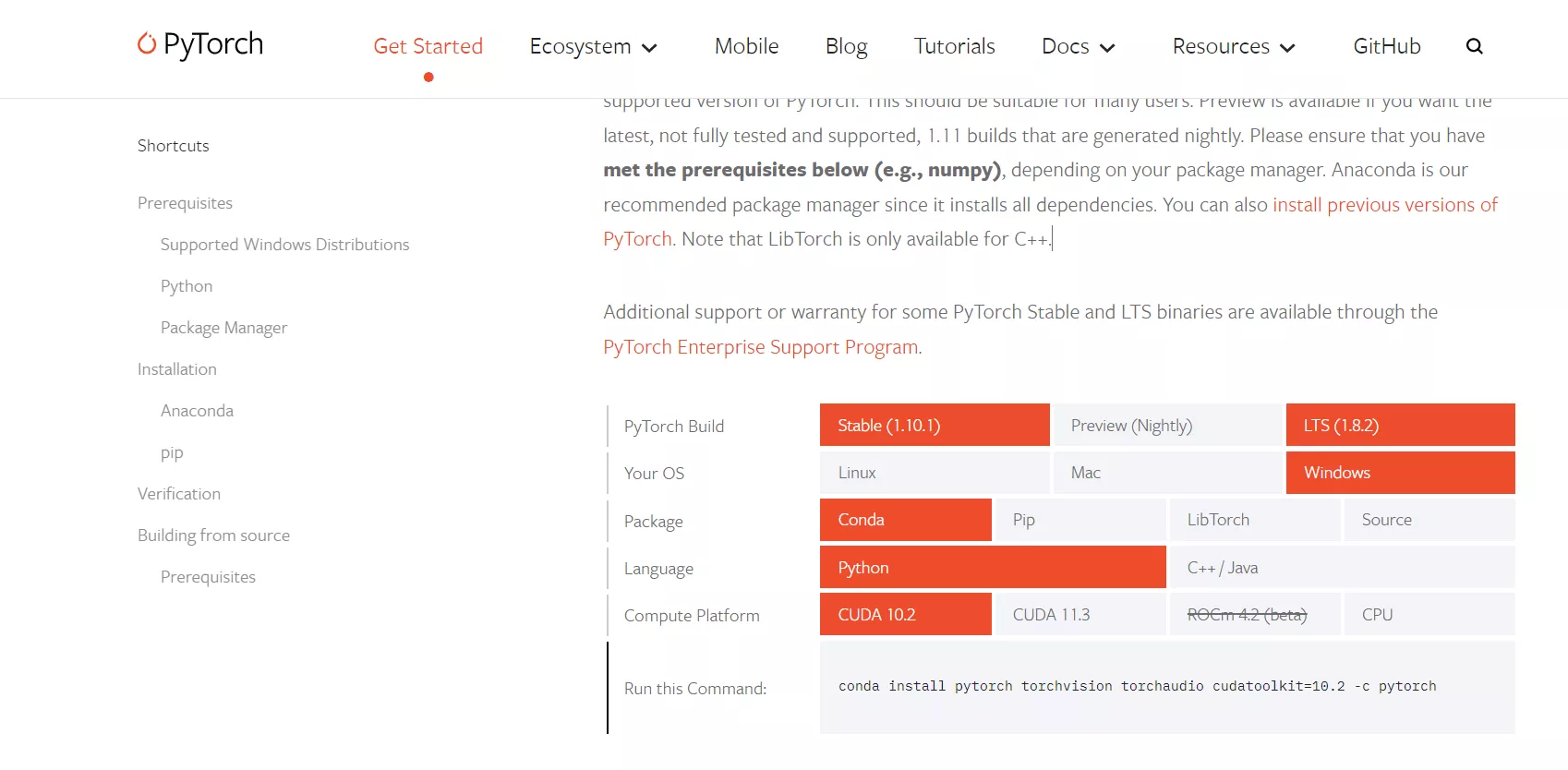Choose C++ / Java language option

(1342, 568)
